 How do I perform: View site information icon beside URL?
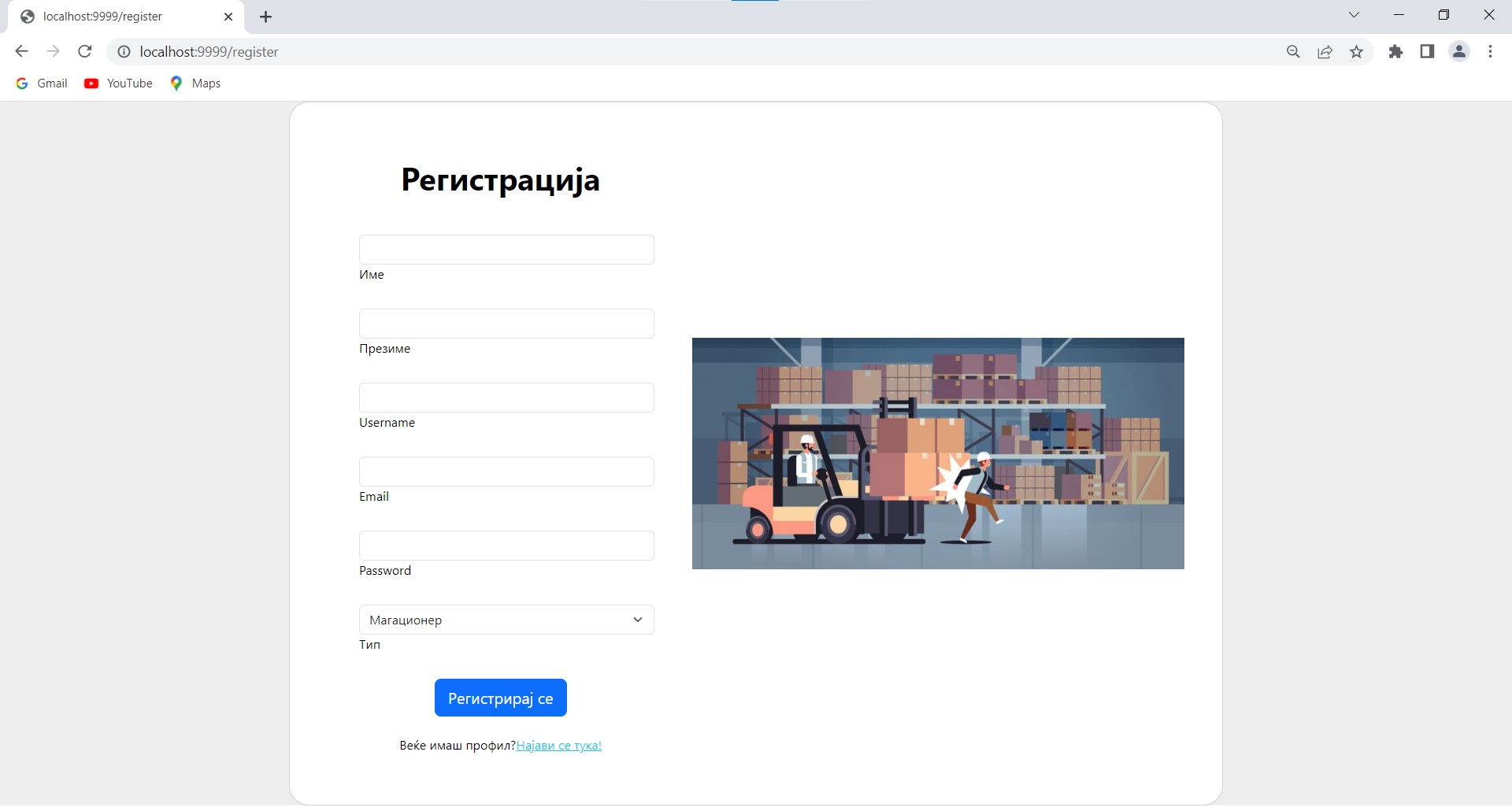point(124,52)
